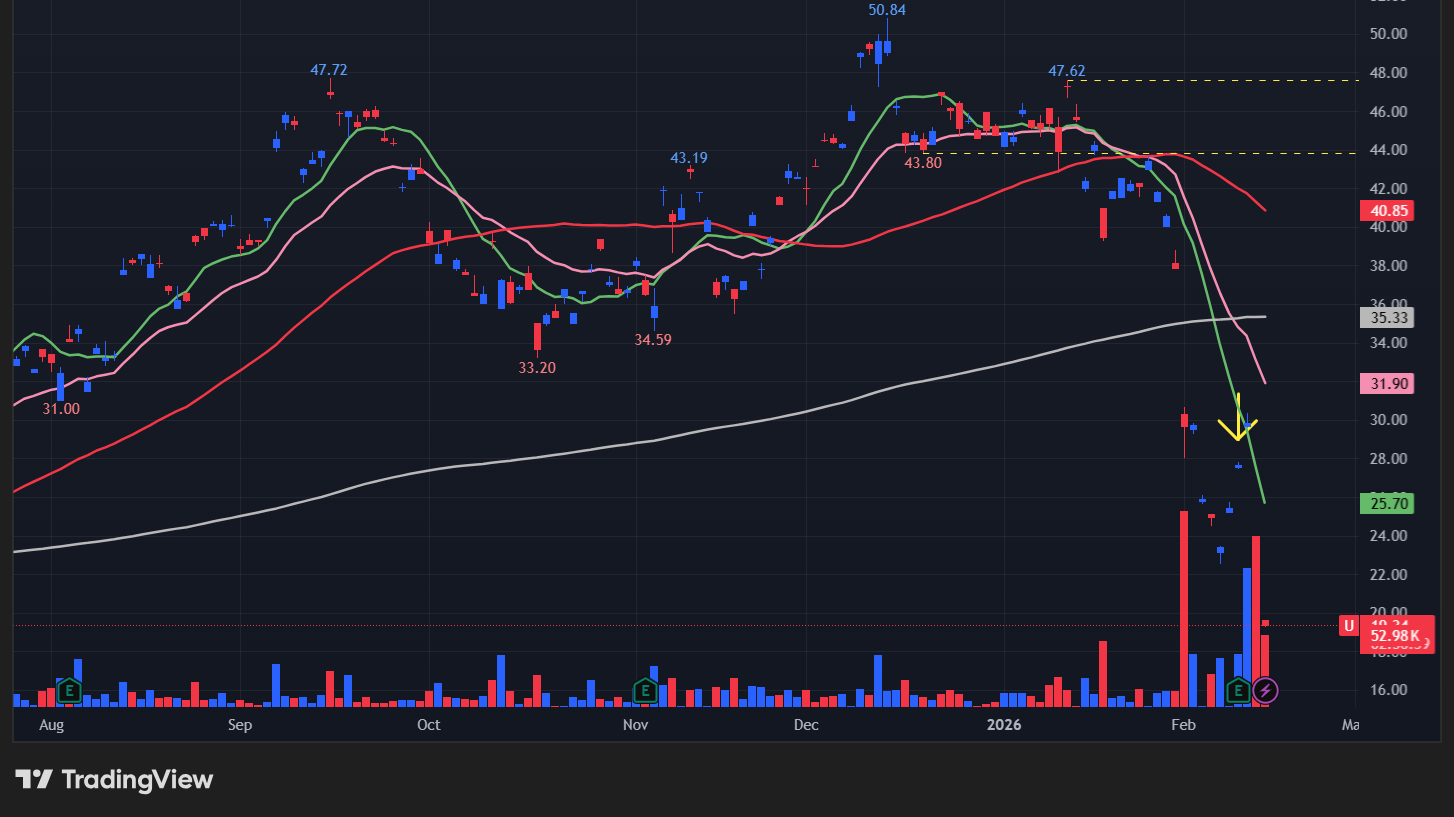Select the earnings "E" badge near early August
1454x817 pixels.
[x=68, y=690]
